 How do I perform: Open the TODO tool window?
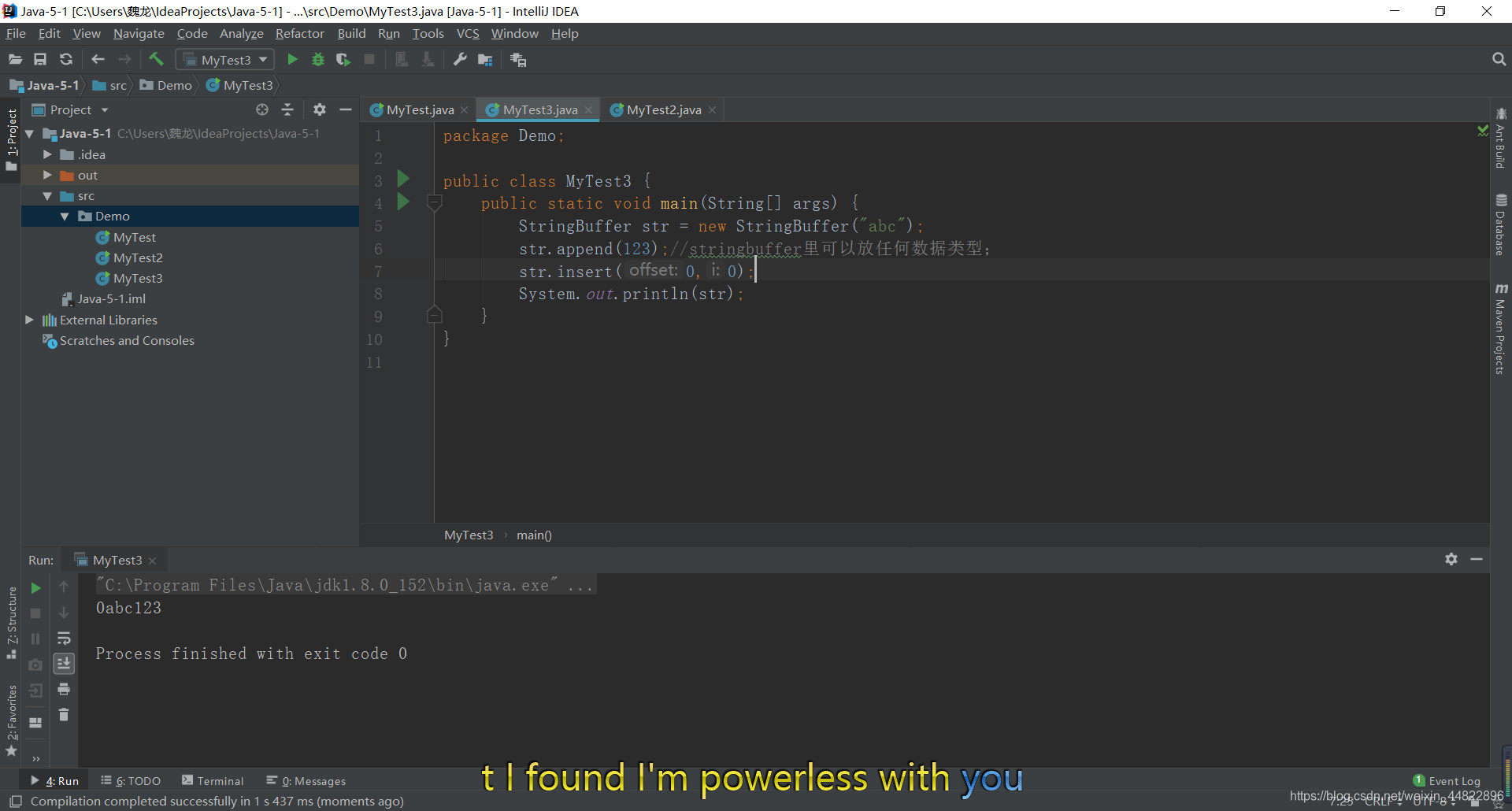point(131,781)
